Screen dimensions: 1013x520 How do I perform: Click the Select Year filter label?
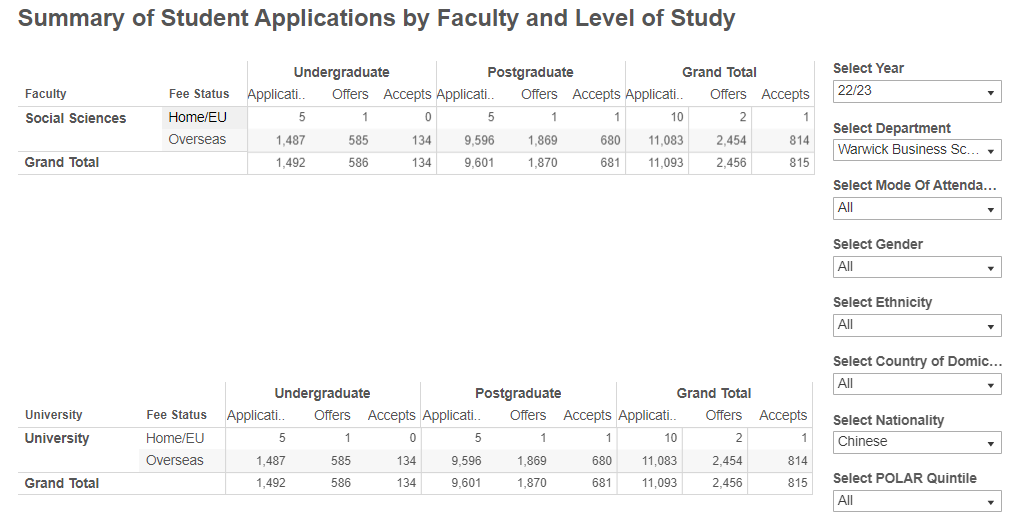[868, 68]
